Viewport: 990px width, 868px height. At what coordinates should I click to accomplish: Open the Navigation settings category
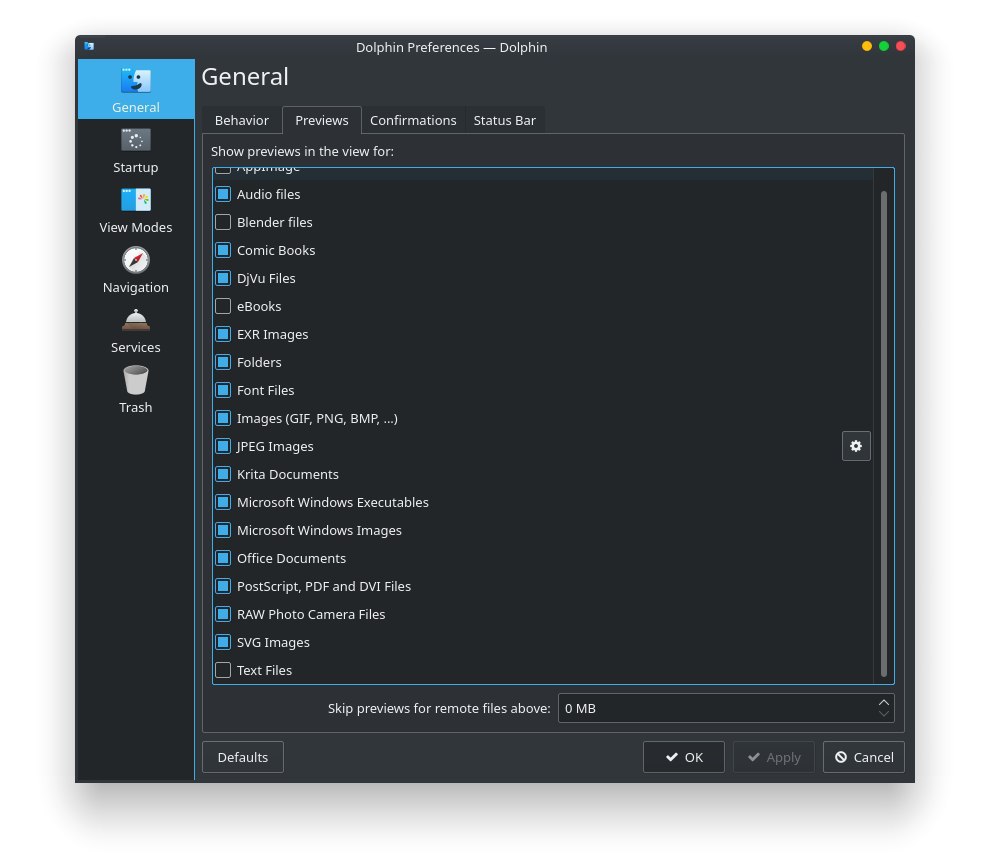pos(135,270)
